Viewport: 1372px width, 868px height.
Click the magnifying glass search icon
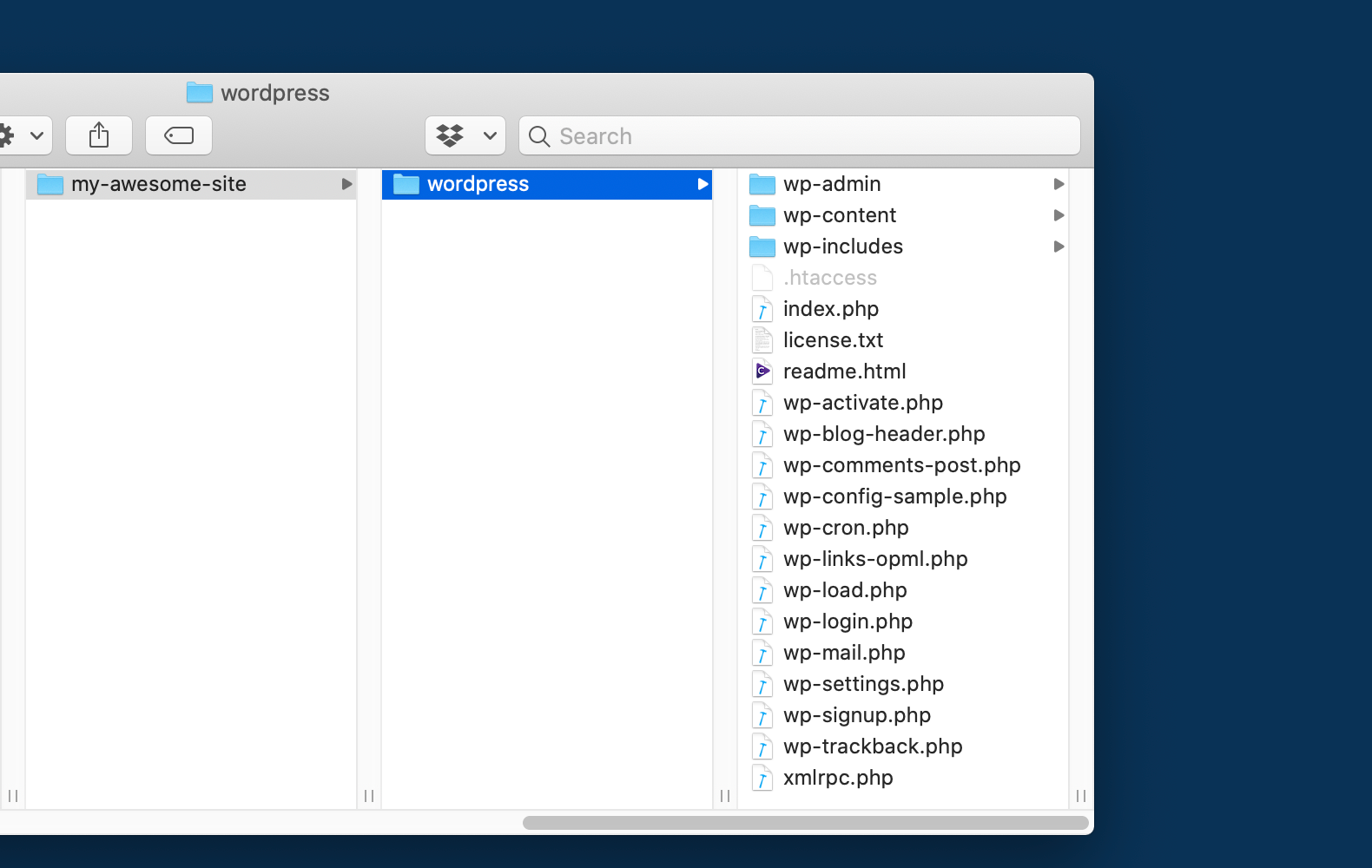point(539,136)
